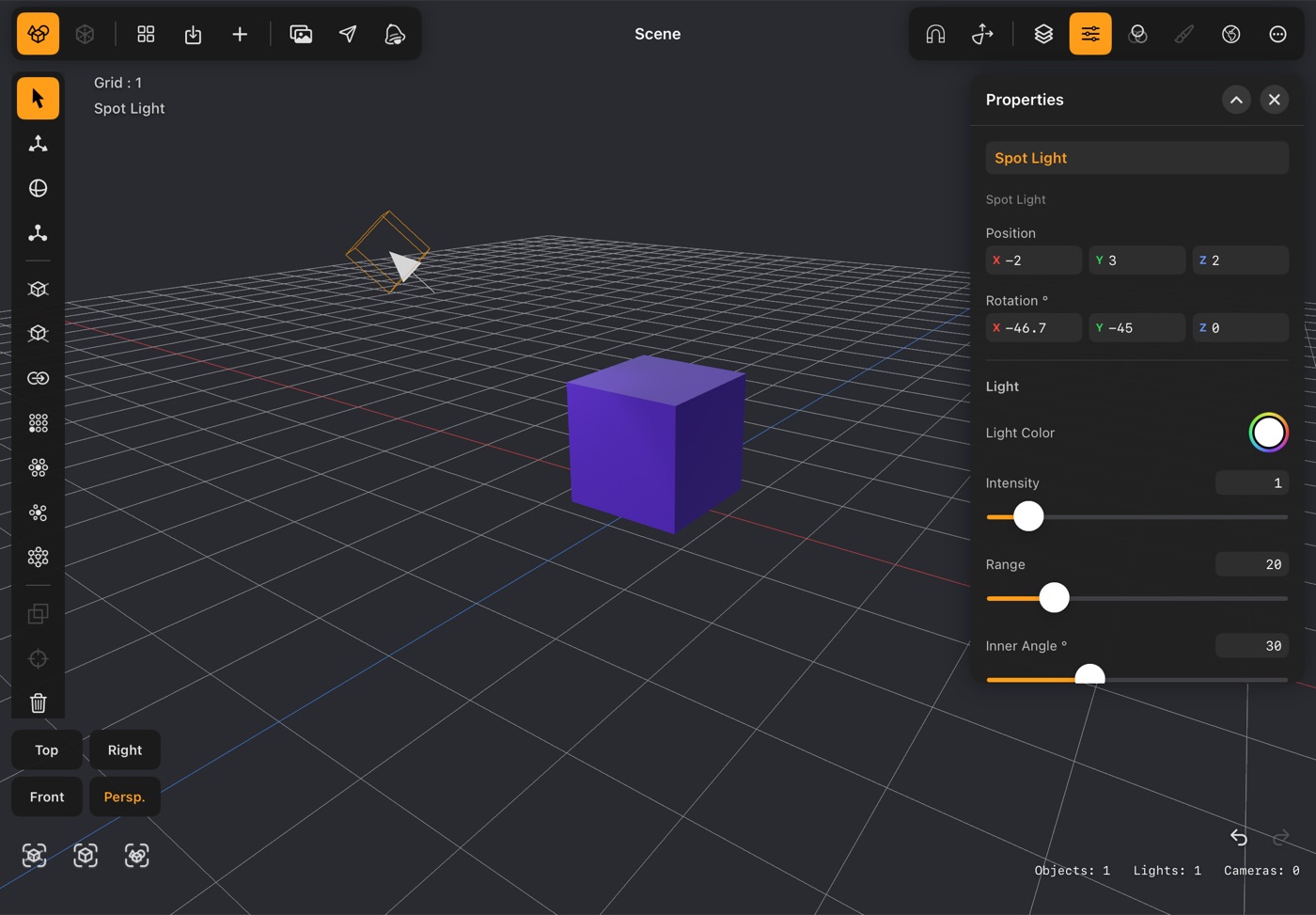This screenshot has height=915, width=1316.
Task: Click the trash can delete icon
Action: point(38,703)
